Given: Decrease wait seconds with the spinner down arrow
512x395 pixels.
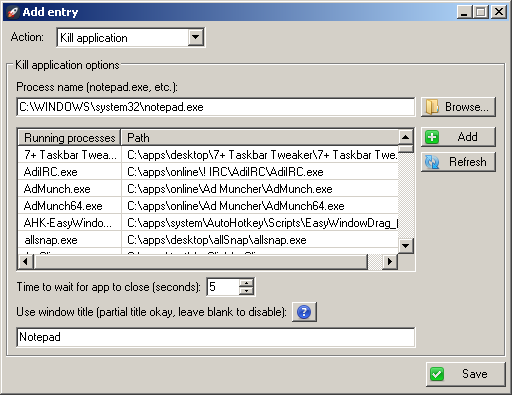Looking at the screenshot, I should (x=246, y=291).
